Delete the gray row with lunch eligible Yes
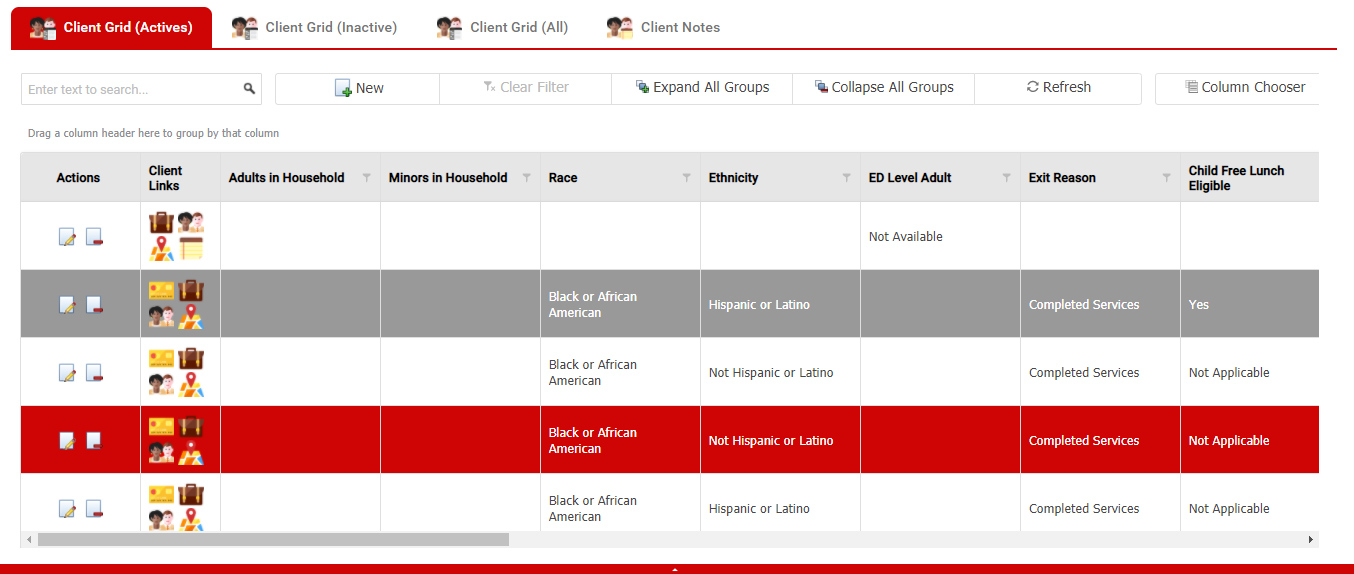The image size is (1354, 574). (94, 305)
